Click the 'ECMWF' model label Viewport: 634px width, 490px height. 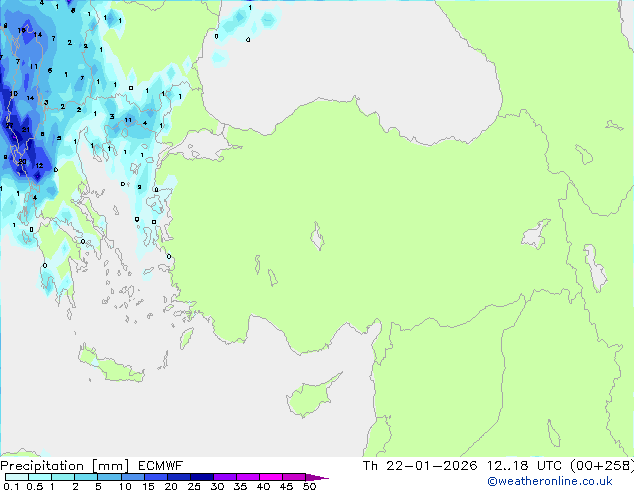[x=161, y=466]
